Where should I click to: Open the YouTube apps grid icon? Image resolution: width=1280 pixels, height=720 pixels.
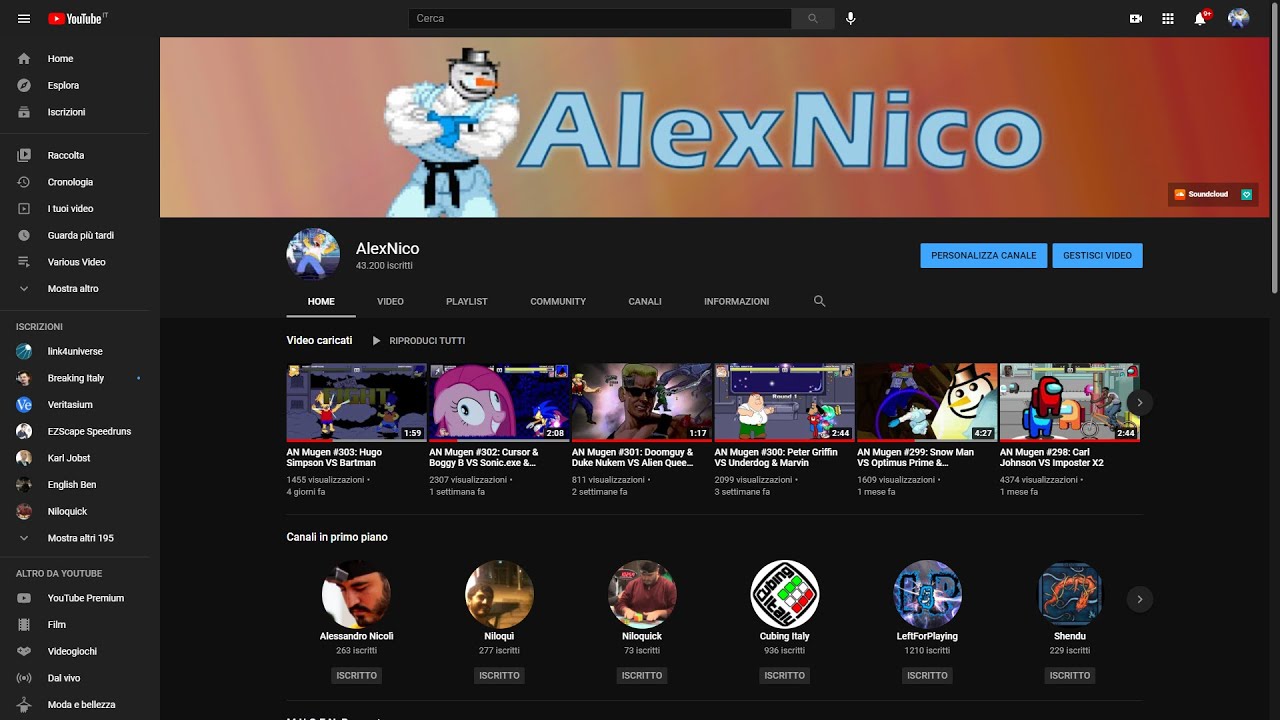1168,18
